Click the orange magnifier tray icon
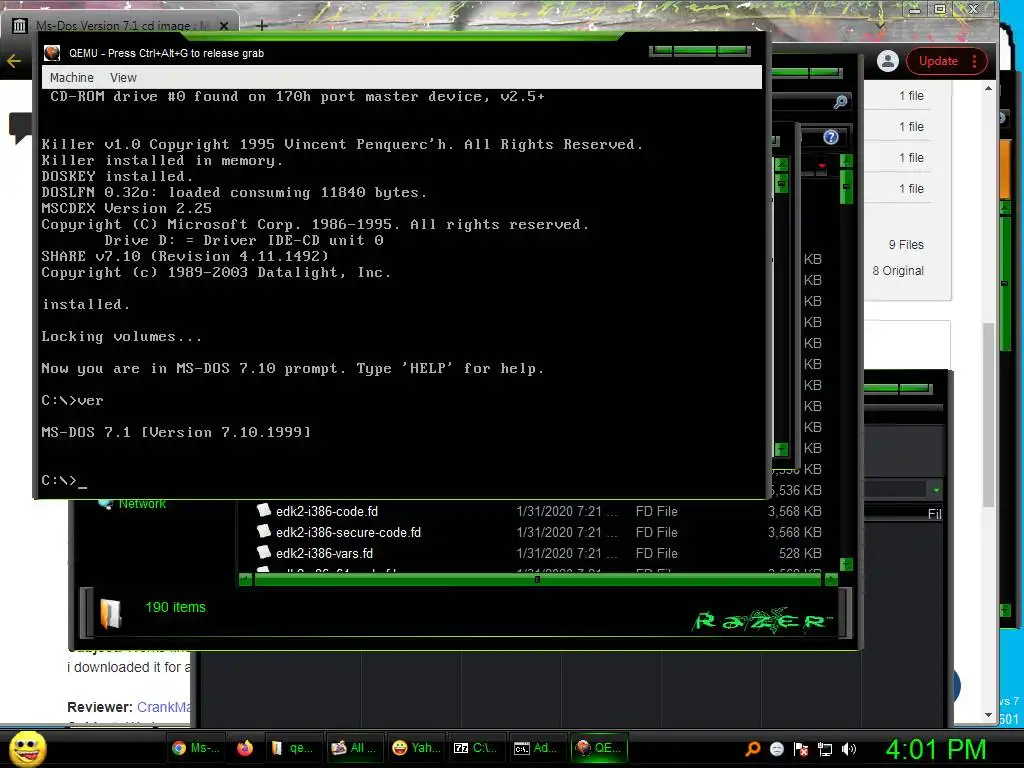The image size is (1024, 768). [x=753, y=748]
